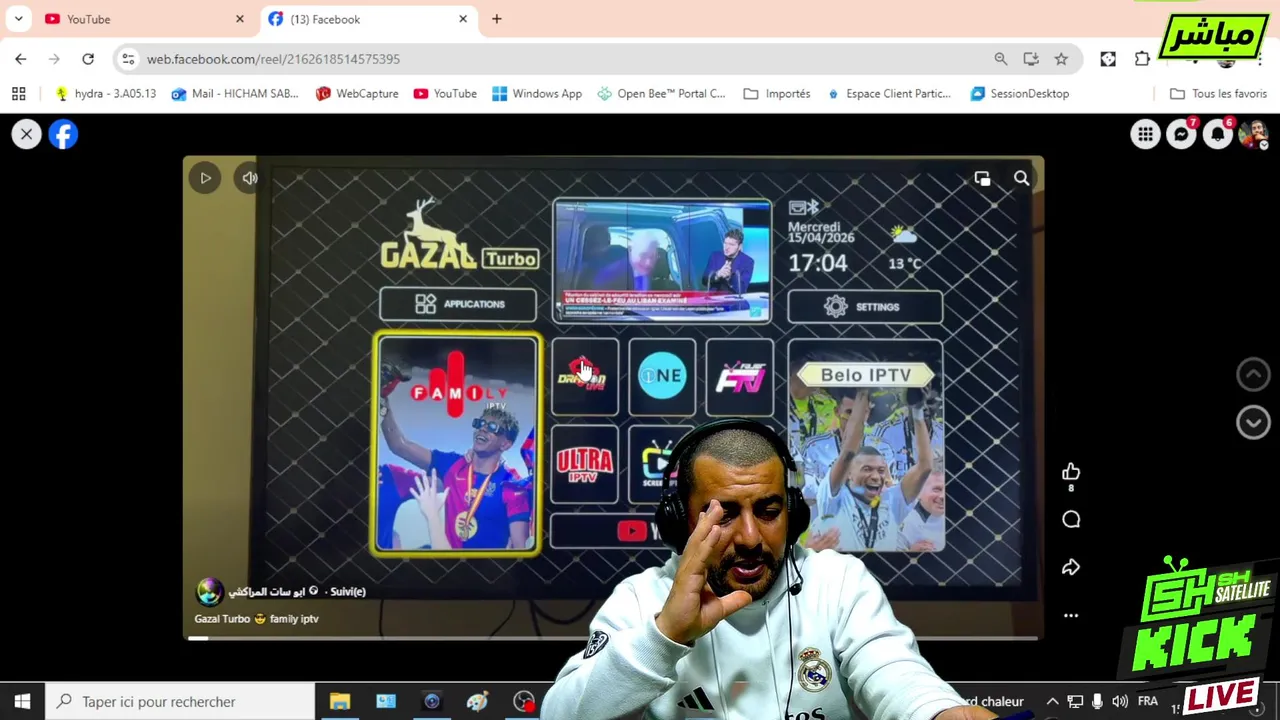Open the Chrome apps grid shortcut
This screenshot has width=1280, height=720.
(18, 93)
